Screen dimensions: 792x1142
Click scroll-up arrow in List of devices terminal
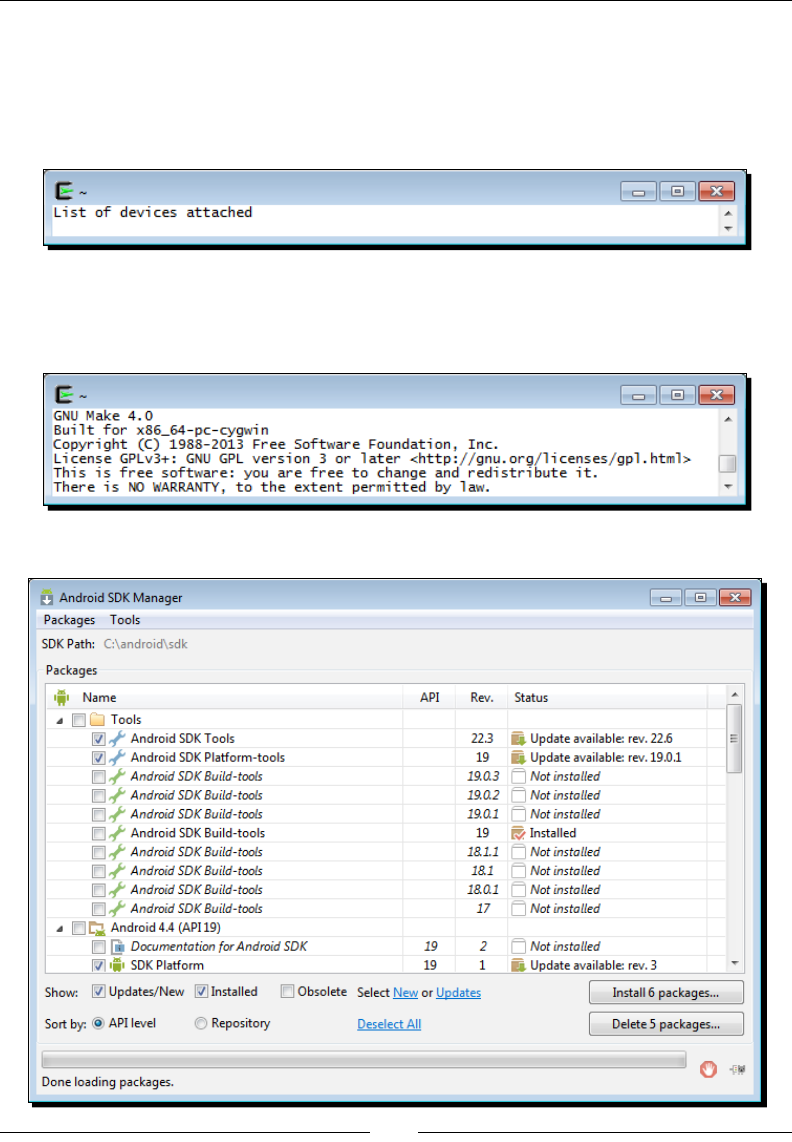[728, 213]
